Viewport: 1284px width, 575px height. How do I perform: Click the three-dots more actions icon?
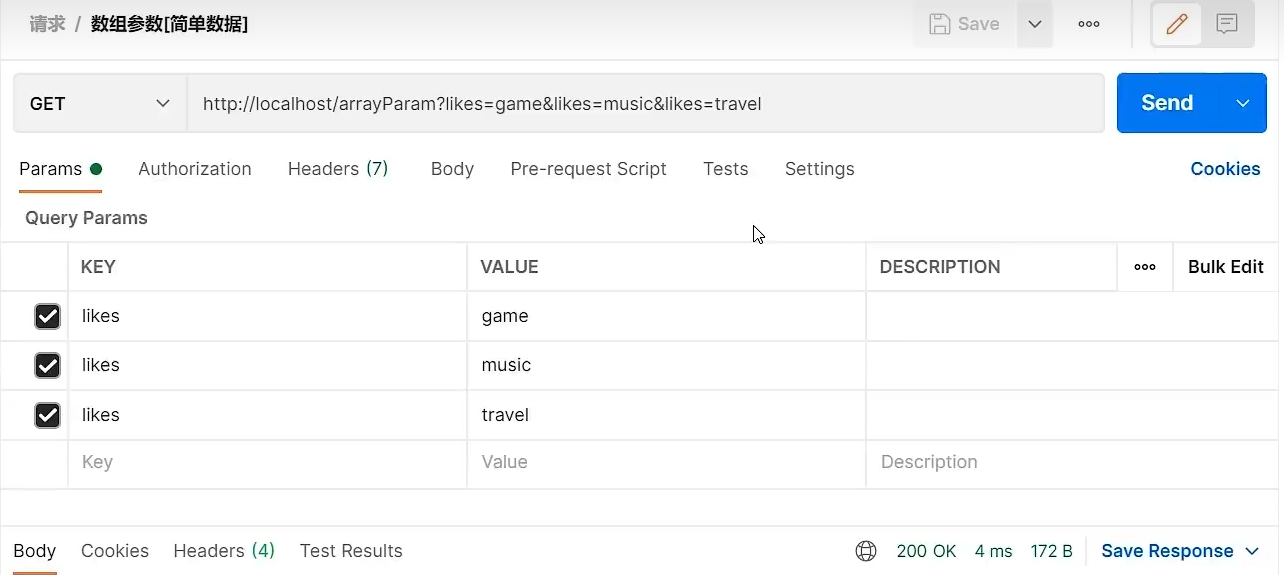[1089, 25]
